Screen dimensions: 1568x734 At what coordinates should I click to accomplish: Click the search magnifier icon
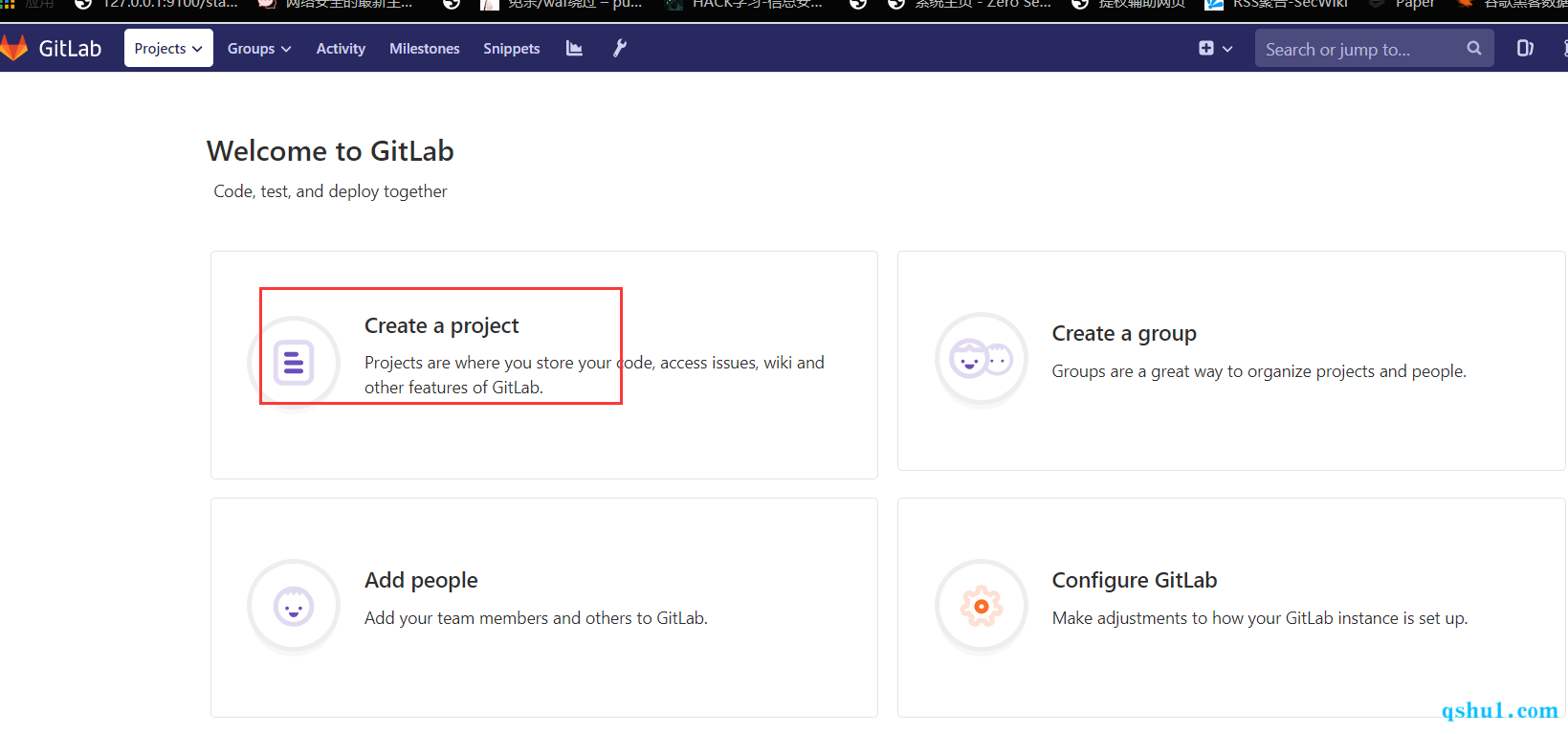click(1473, 48)
